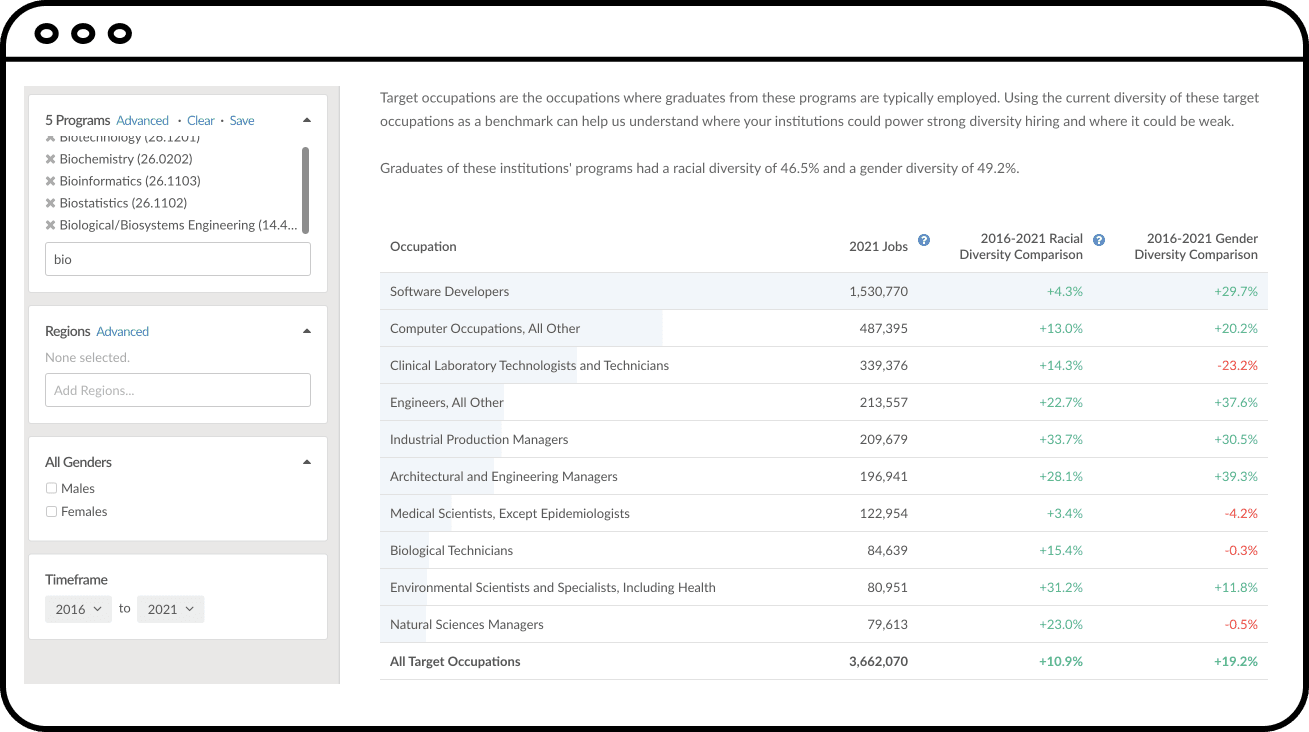1309x732 pixels.
Task: Open the 2016 start year dropdown
Action: click(x=78, y=609)
